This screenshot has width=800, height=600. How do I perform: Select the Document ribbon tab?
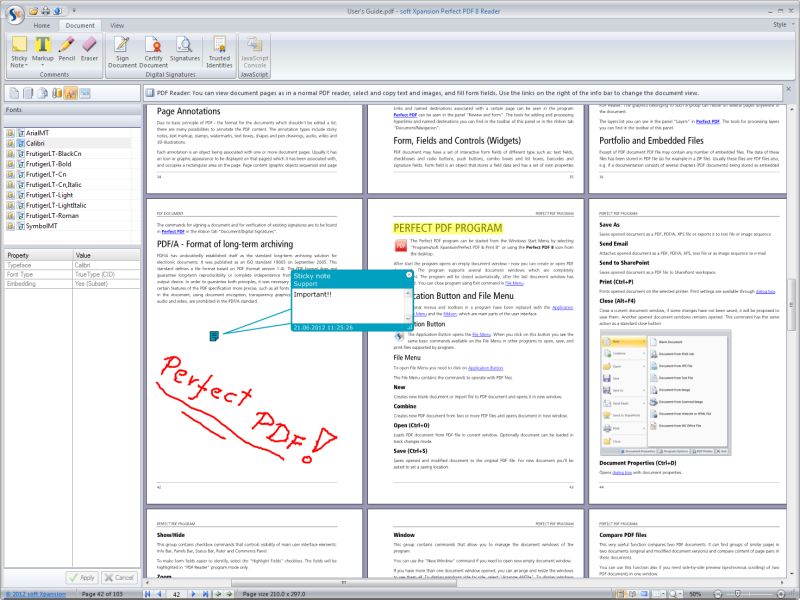pos(80,26)
